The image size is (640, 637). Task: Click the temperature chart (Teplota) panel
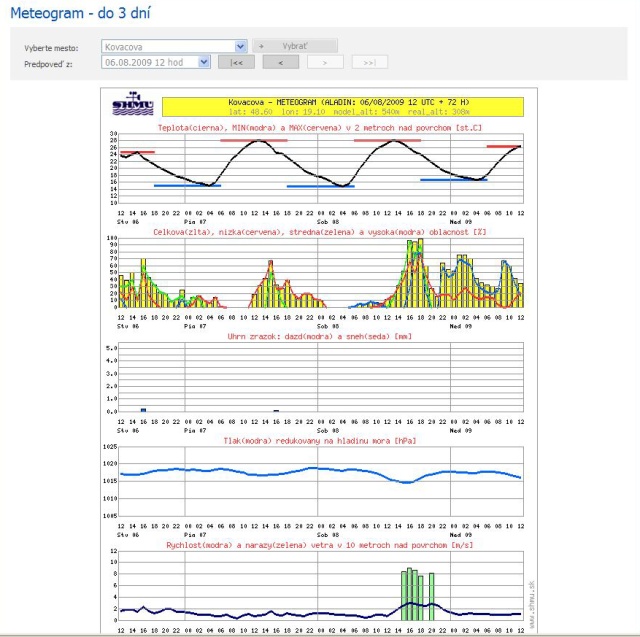click(320, 168)
